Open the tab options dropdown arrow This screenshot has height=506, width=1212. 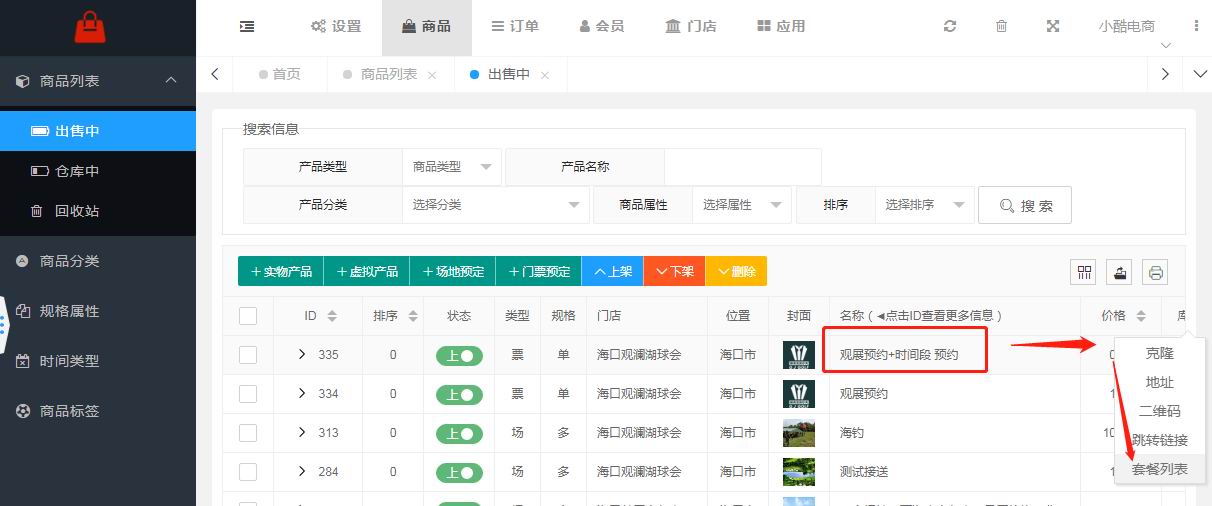coord(1201,74)
